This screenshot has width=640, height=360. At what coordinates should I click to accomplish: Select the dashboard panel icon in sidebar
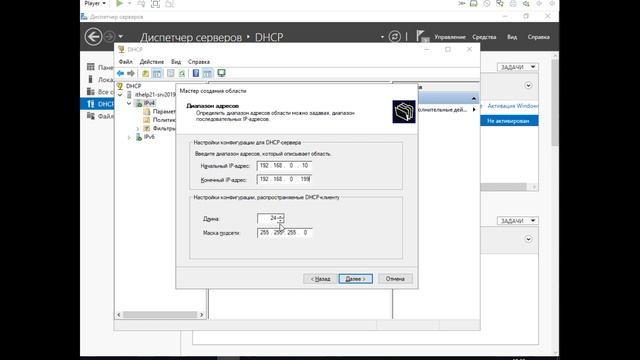[x=91, y=67]
